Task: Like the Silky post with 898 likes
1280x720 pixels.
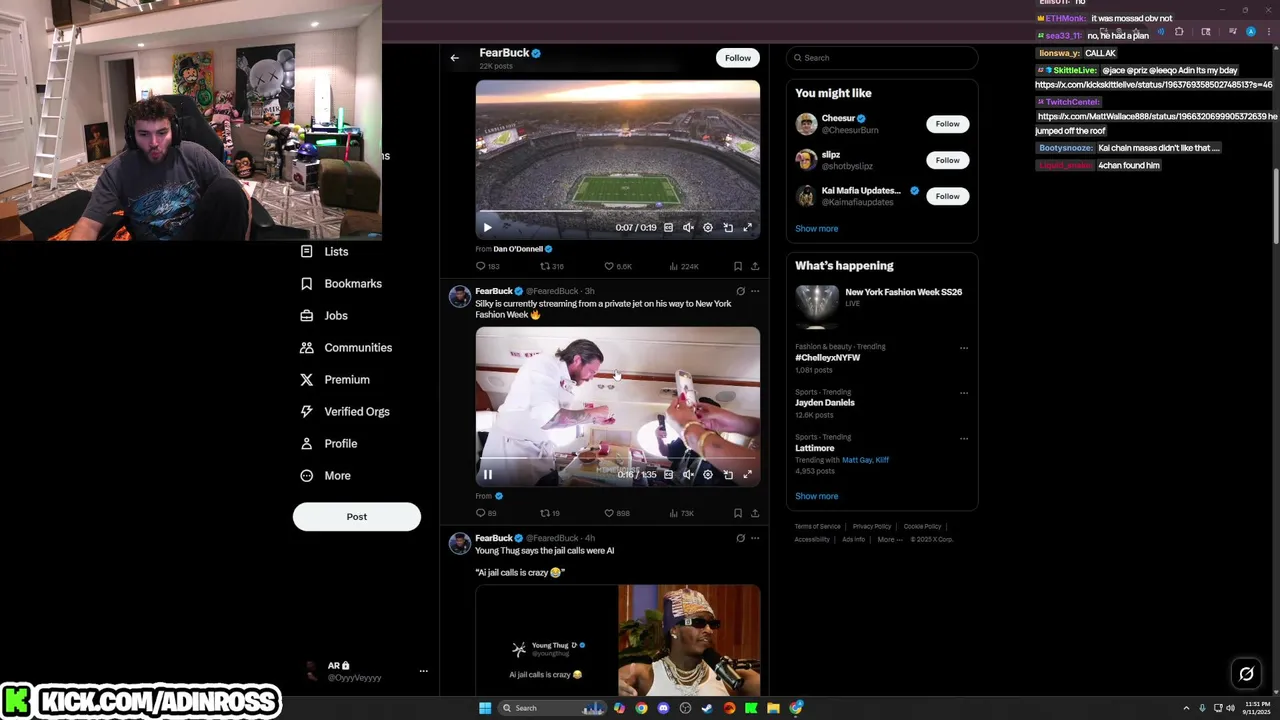Action: click(617, 514)
